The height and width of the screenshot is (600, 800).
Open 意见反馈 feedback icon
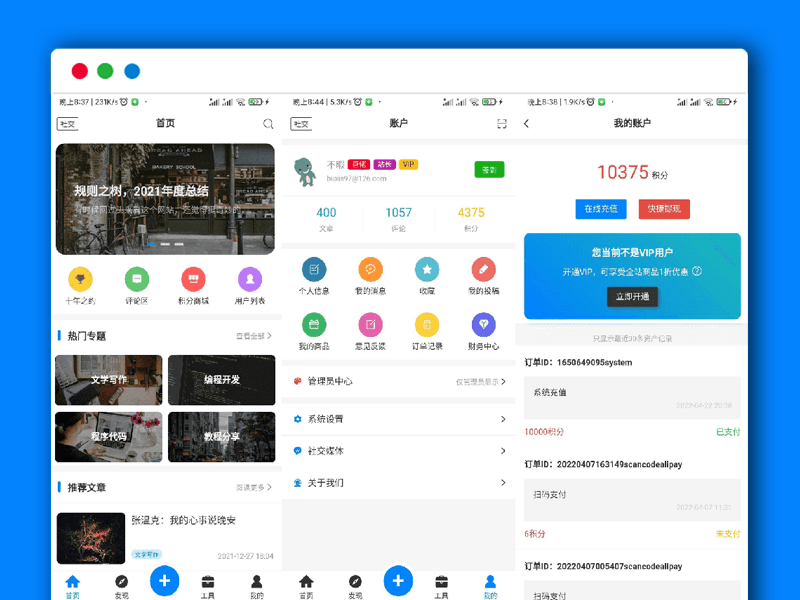coord(371,324)
